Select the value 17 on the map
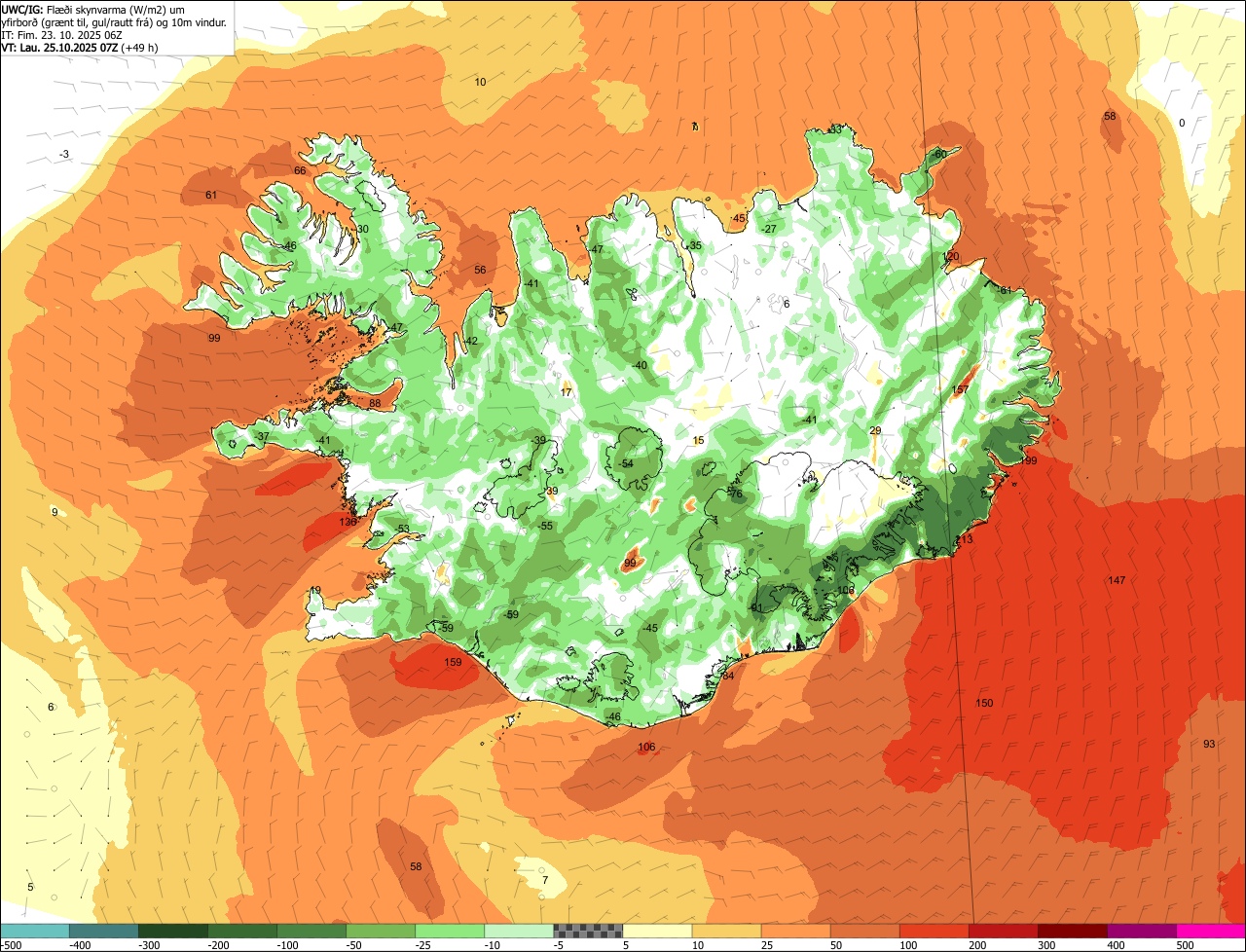 click(567, 391)
